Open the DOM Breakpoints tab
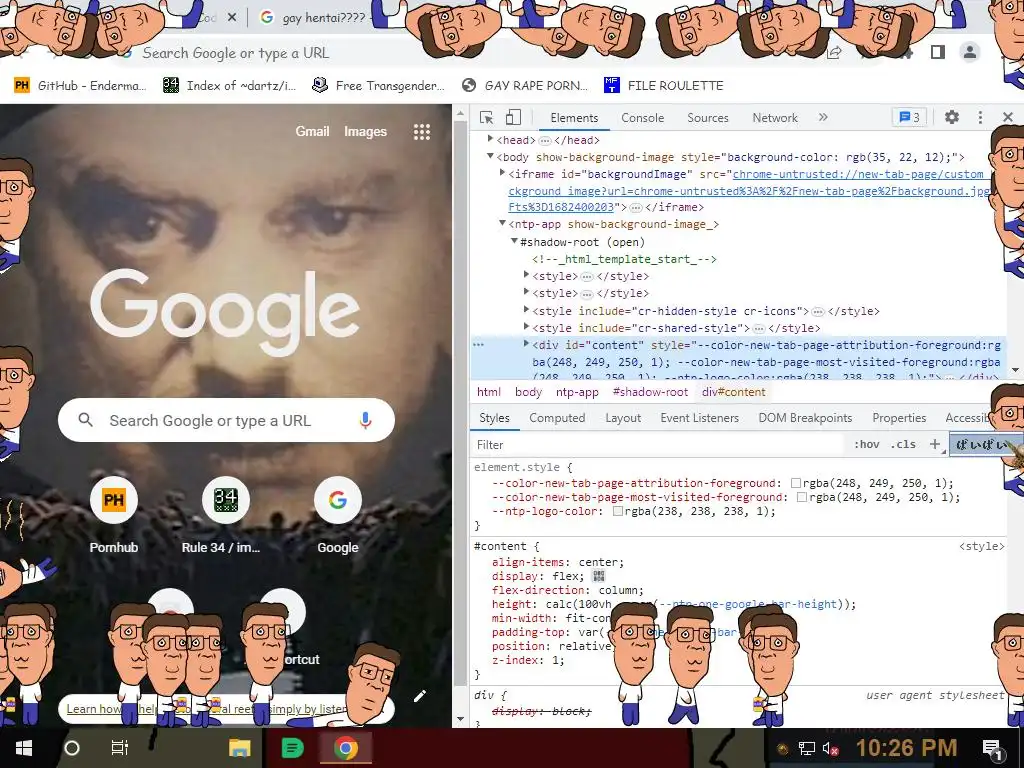 (805, 418)
